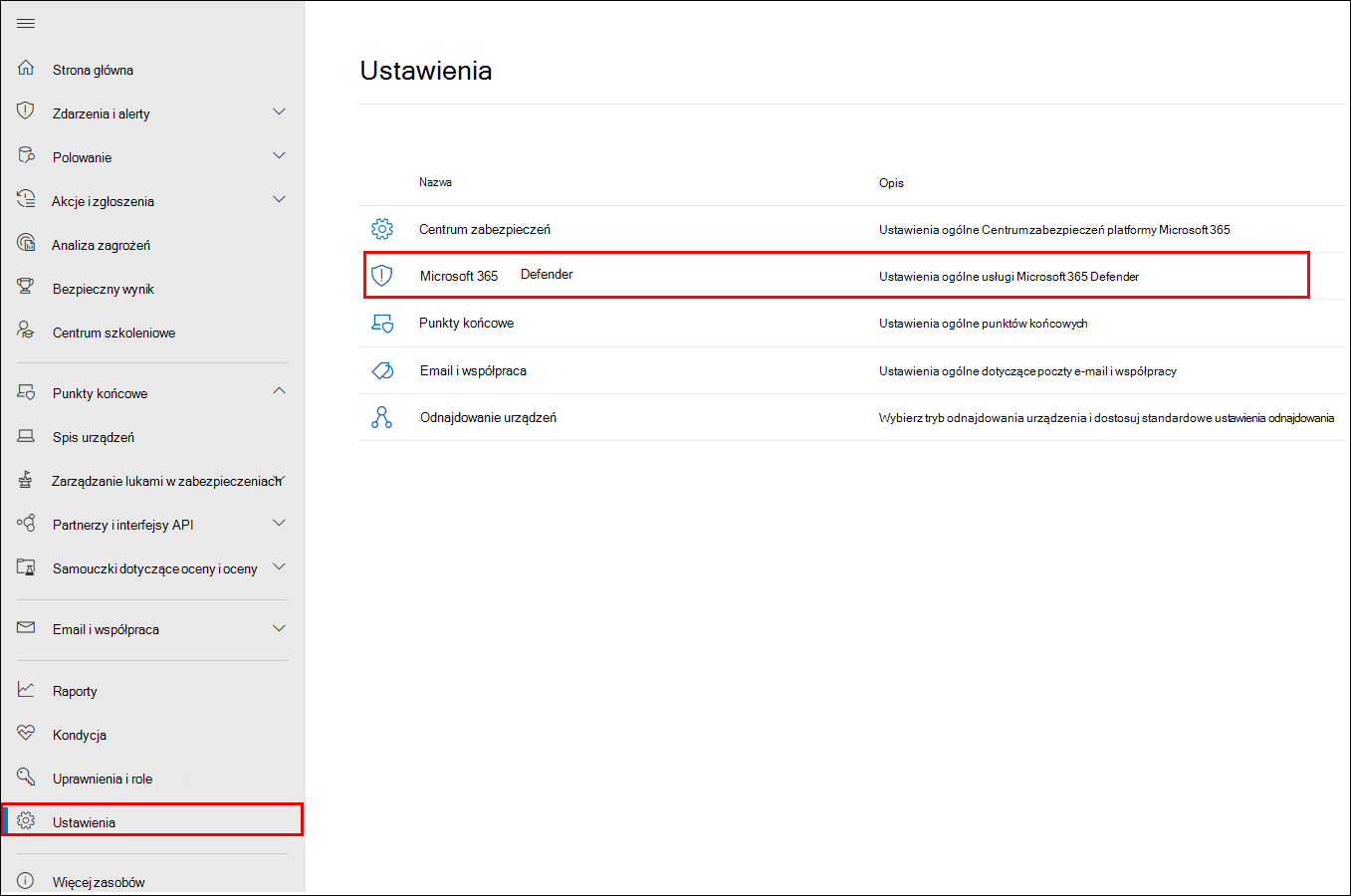Collapse the Punkty końcowe section chevron
Viewport: 1351px width, 896px height.
[x=279, y=391]
